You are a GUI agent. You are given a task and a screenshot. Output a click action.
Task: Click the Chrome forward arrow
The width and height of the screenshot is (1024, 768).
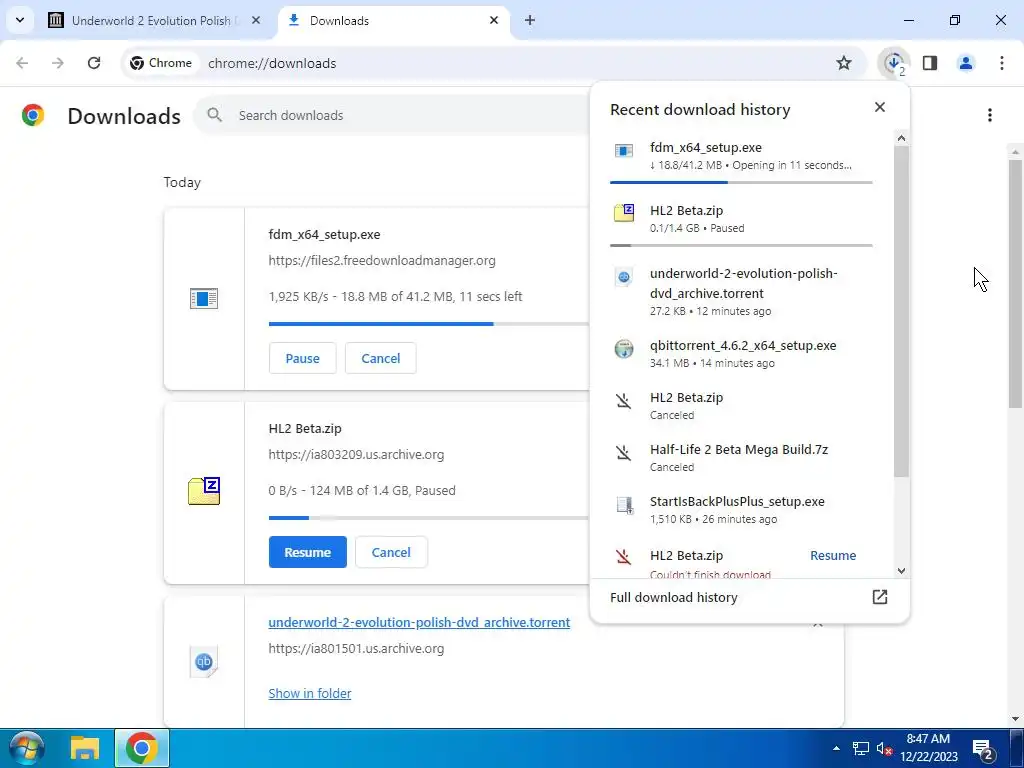[x=58, y=63]
